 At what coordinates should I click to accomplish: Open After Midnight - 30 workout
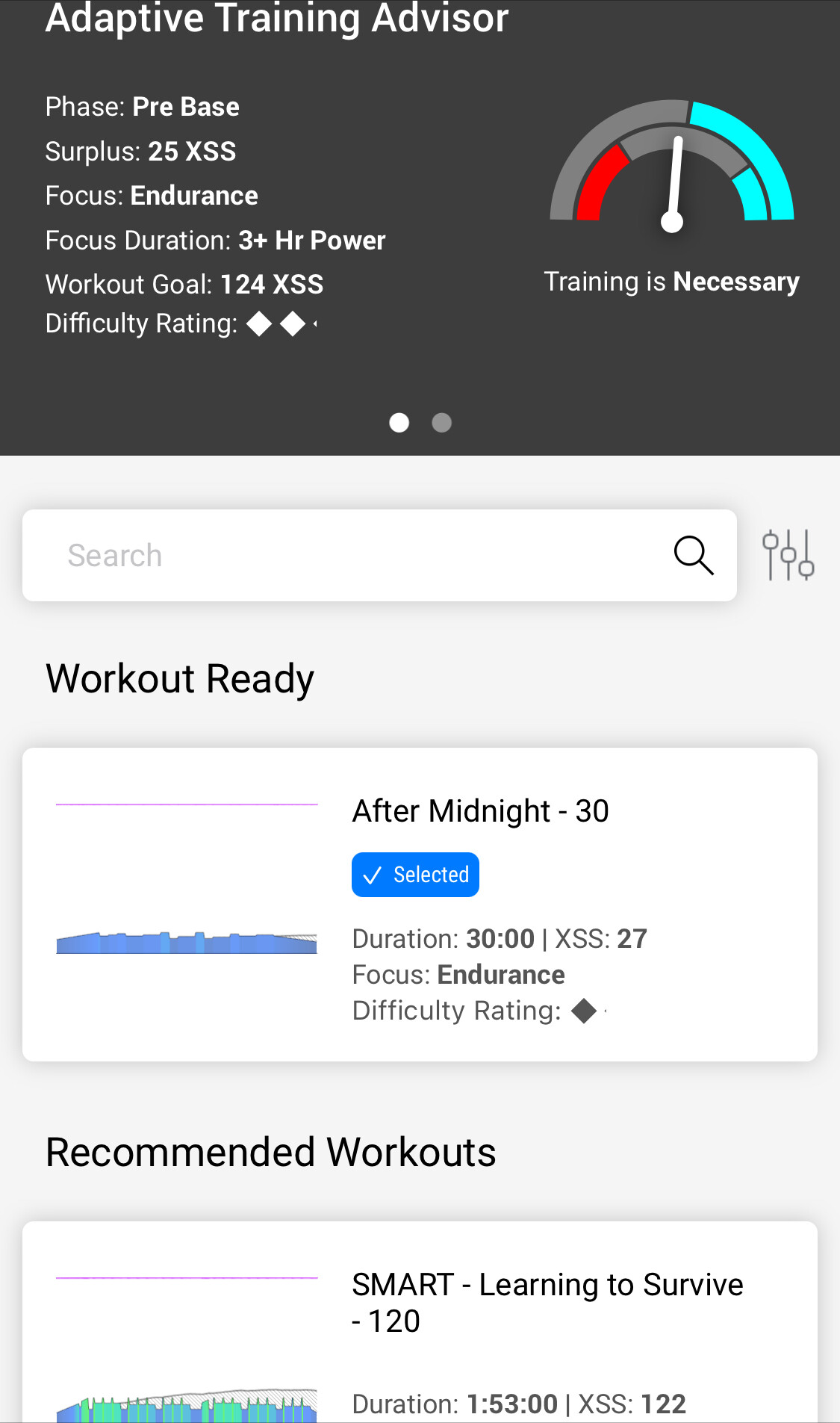coord(480,811)
